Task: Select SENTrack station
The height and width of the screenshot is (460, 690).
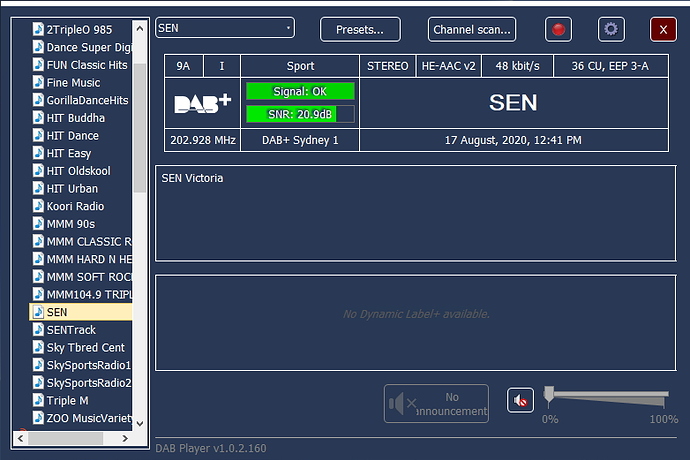Action: (x=64, y=330)
